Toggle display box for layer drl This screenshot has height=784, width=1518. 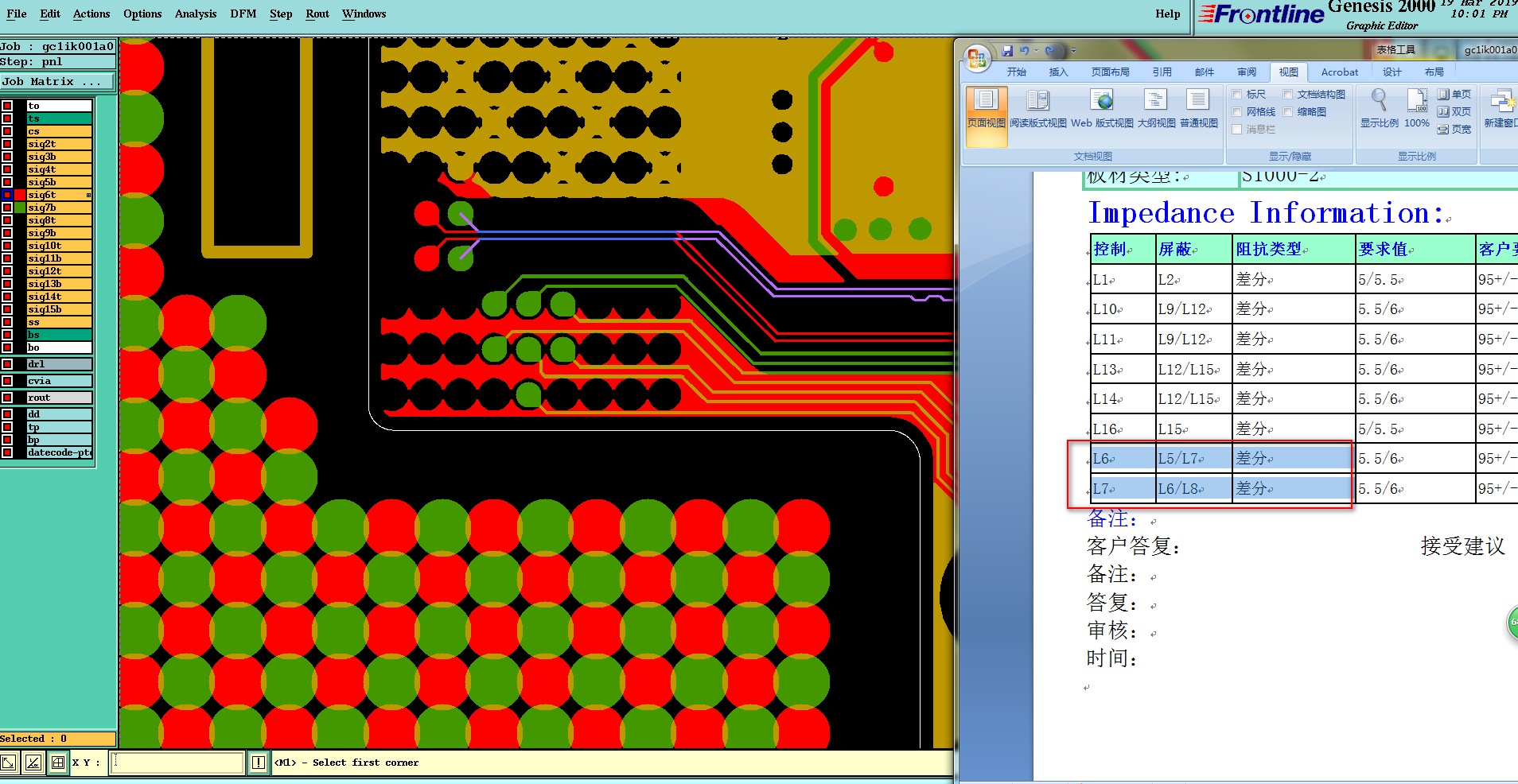click(x=7, y=364)
